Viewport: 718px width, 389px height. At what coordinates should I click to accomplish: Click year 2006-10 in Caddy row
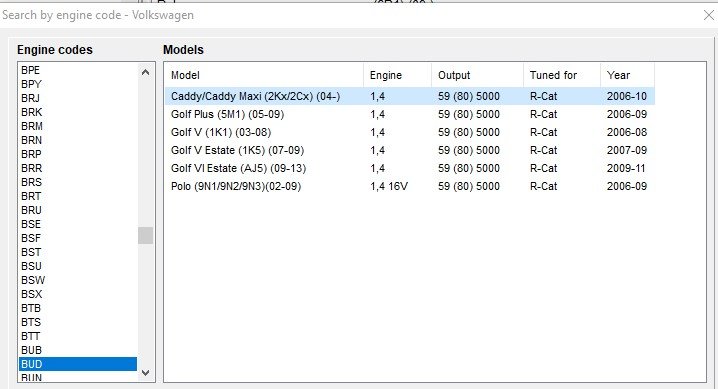point(626,96)
